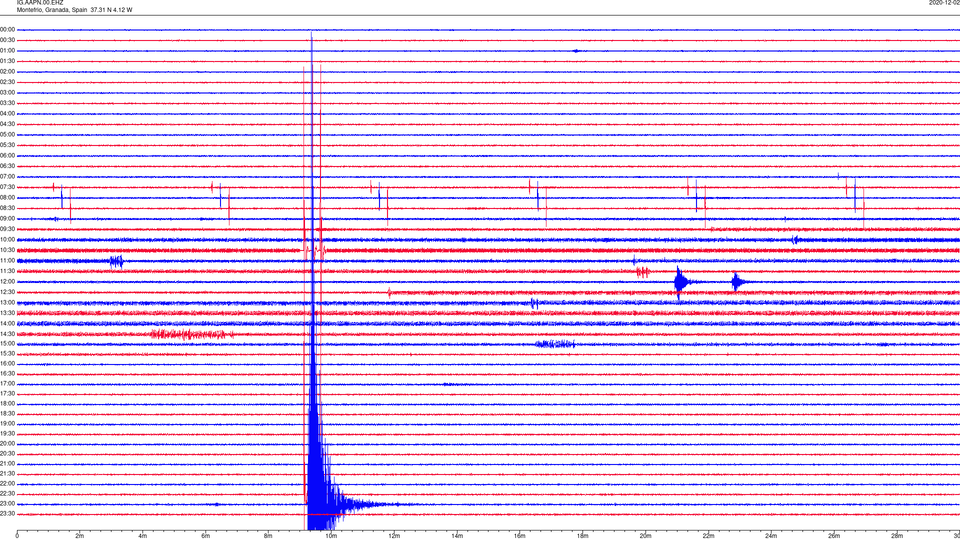
Task: Click the 03:30 time row label
Action: [7, 103]
